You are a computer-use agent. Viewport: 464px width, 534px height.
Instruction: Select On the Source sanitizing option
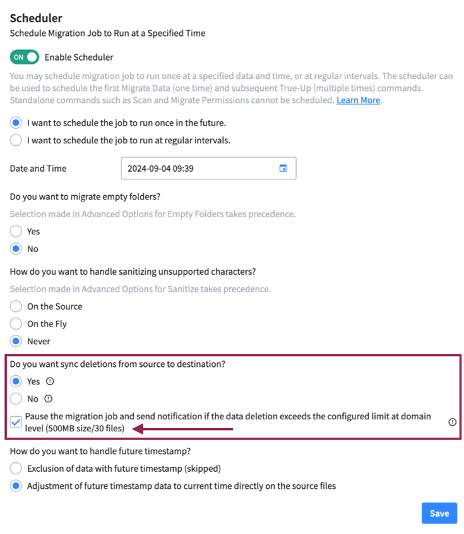(16, 306)
